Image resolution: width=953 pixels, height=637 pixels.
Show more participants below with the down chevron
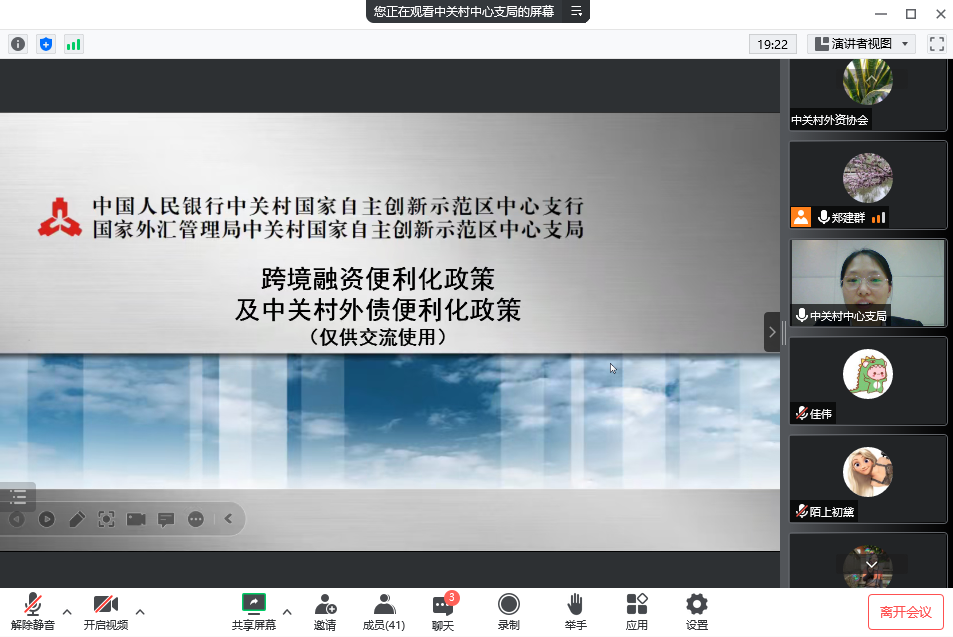click(x=872, y=565)
